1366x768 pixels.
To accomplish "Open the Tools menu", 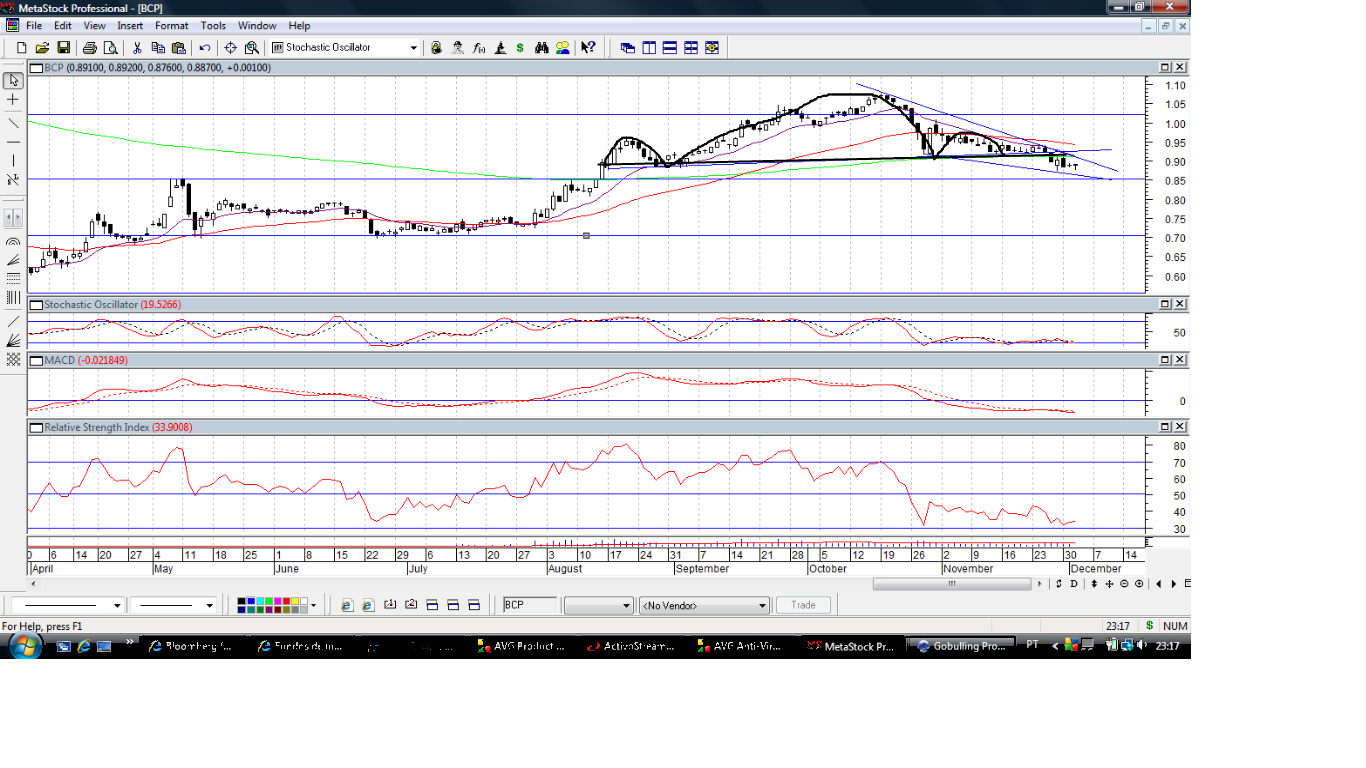I will [x=213, y=25].
